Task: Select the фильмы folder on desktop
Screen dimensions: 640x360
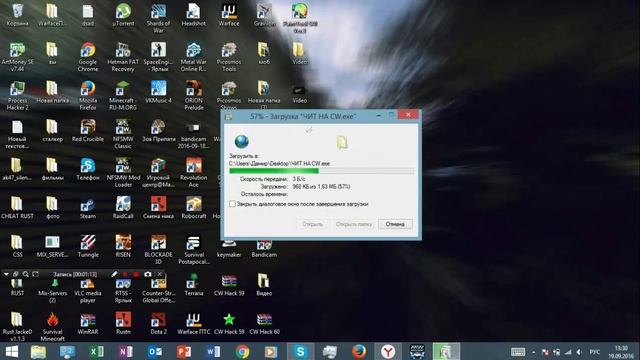Action: [x=53, y=169]
